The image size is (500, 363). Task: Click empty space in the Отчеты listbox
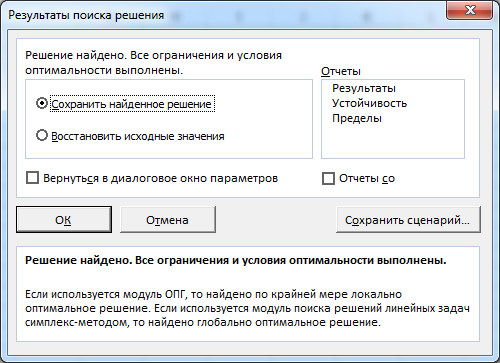click(x=393, y=142)
